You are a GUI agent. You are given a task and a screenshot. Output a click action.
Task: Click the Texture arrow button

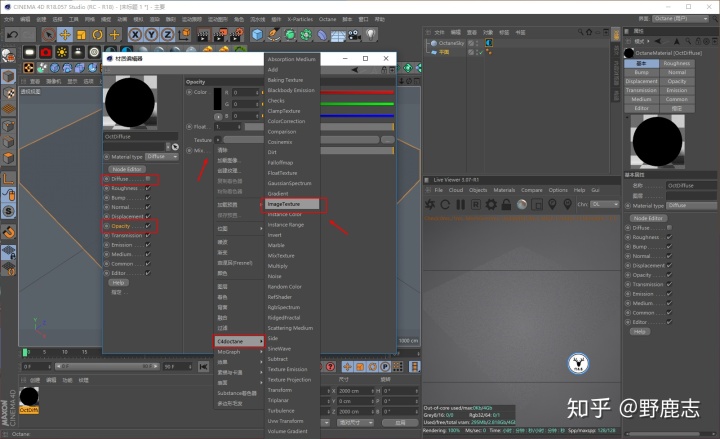coord(218,140)
